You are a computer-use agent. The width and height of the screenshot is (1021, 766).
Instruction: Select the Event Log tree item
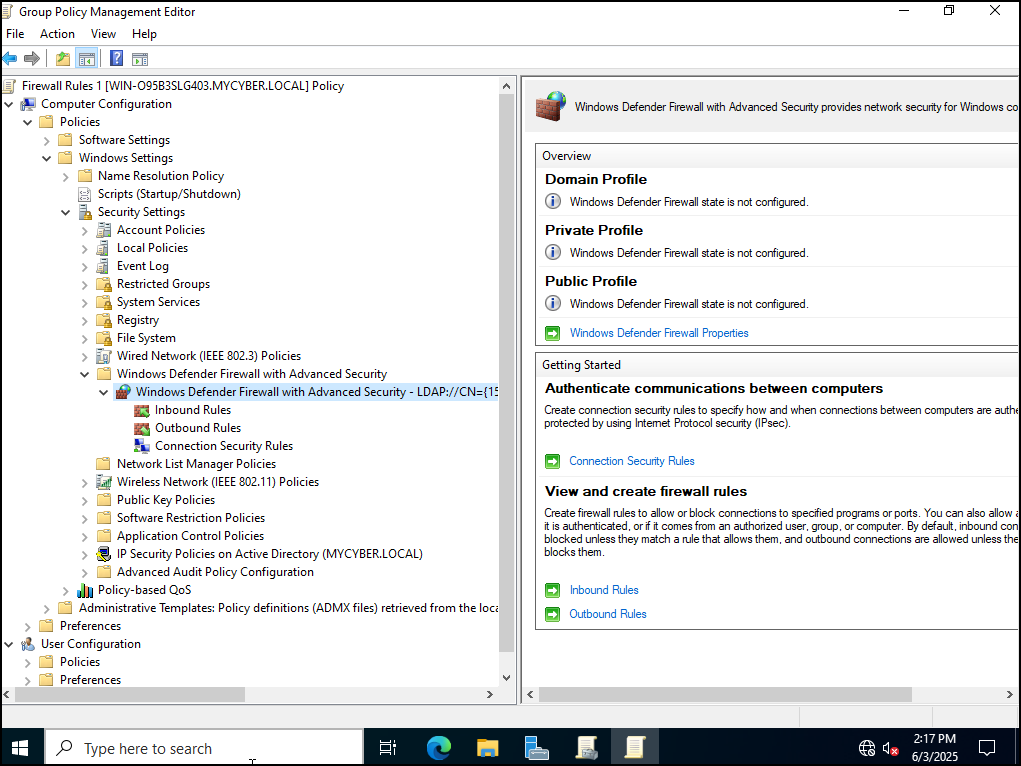(143, 266)
